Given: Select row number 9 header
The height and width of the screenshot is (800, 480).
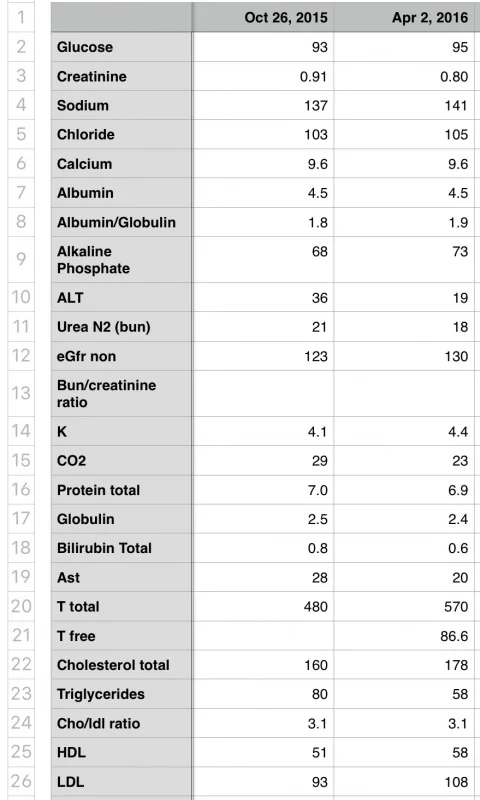Looking at the screenshot, I should (21, 259).
